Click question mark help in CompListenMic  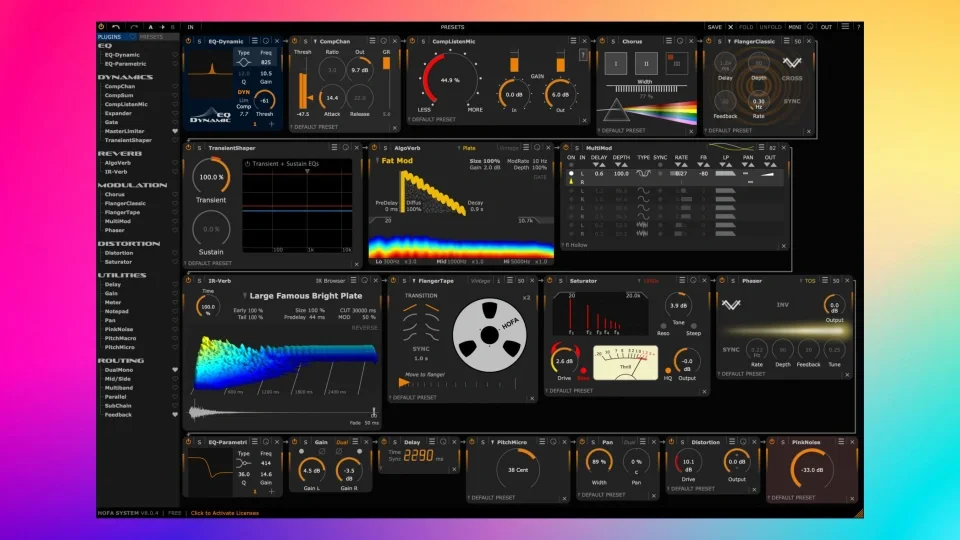(x=583, y=55)
